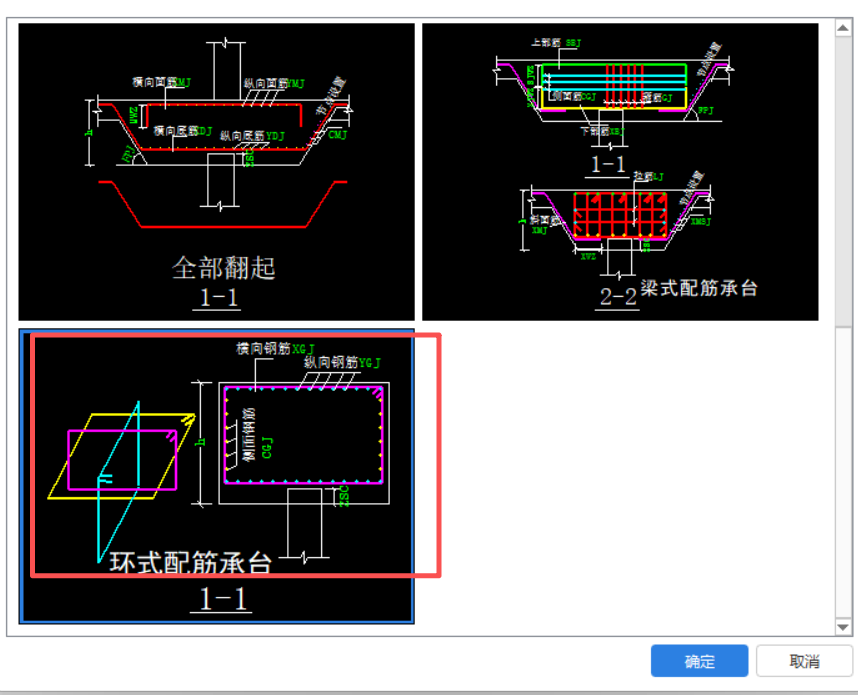Click the 横向底筋 DJ label
858x695 pixels.
click(x=182, y=131)
